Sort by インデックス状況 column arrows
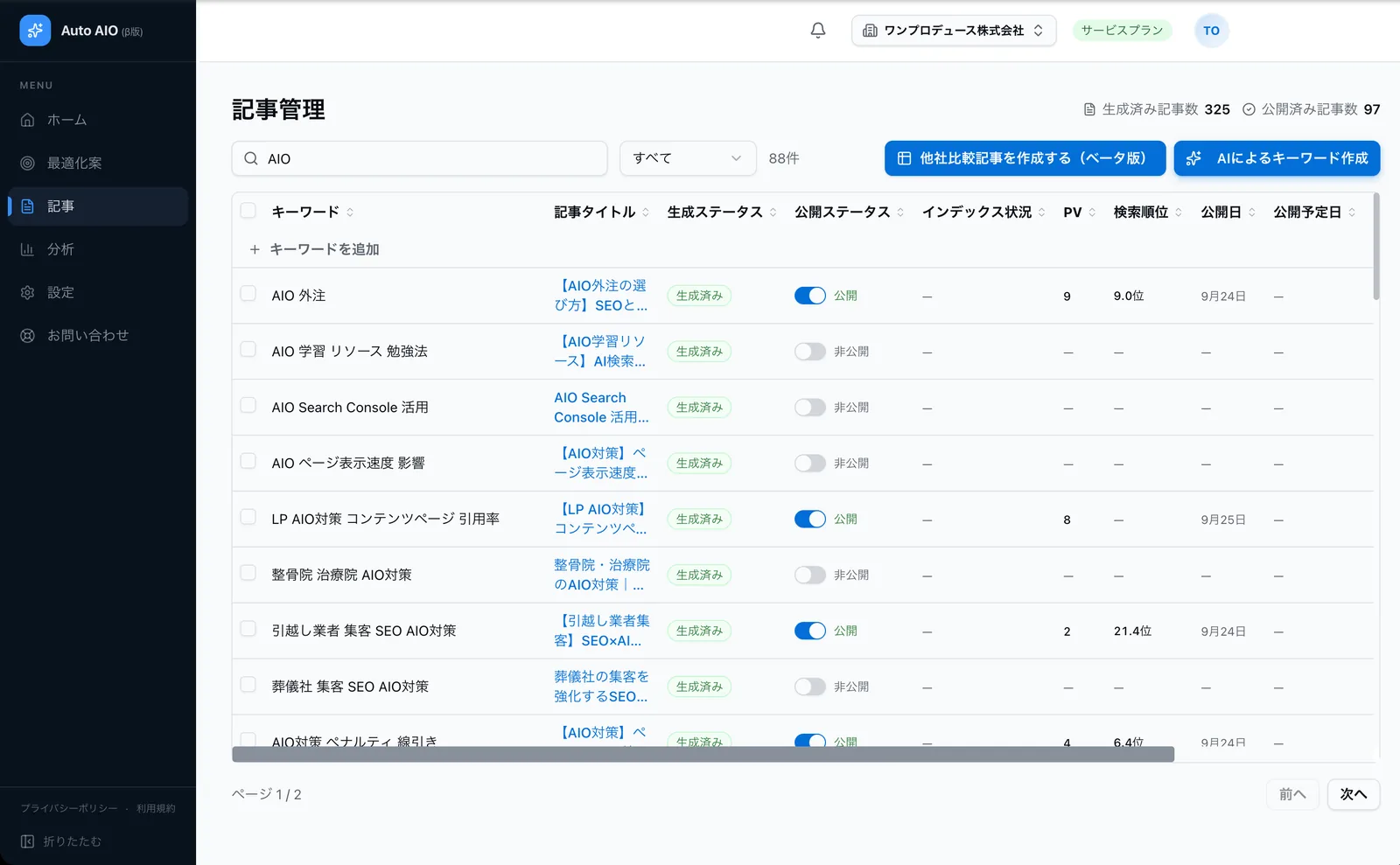Image resolution: width=1400 pixels, height=865 pixels. coord(1042,213)
